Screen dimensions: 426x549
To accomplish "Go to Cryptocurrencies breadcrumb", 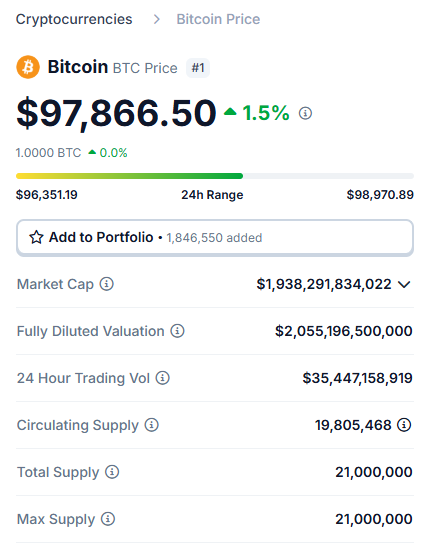I will point(74,19).
